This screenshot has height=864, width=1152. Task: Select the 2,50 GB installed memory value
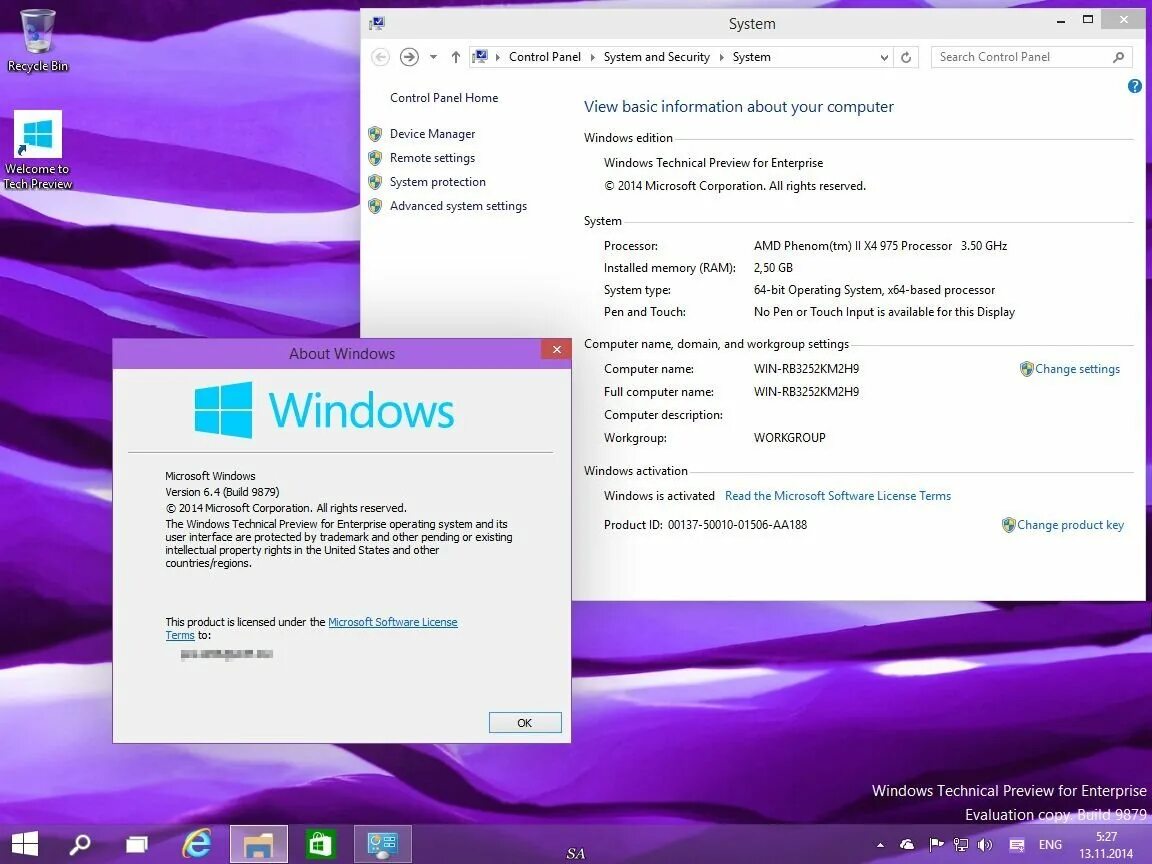click(773, 268)
